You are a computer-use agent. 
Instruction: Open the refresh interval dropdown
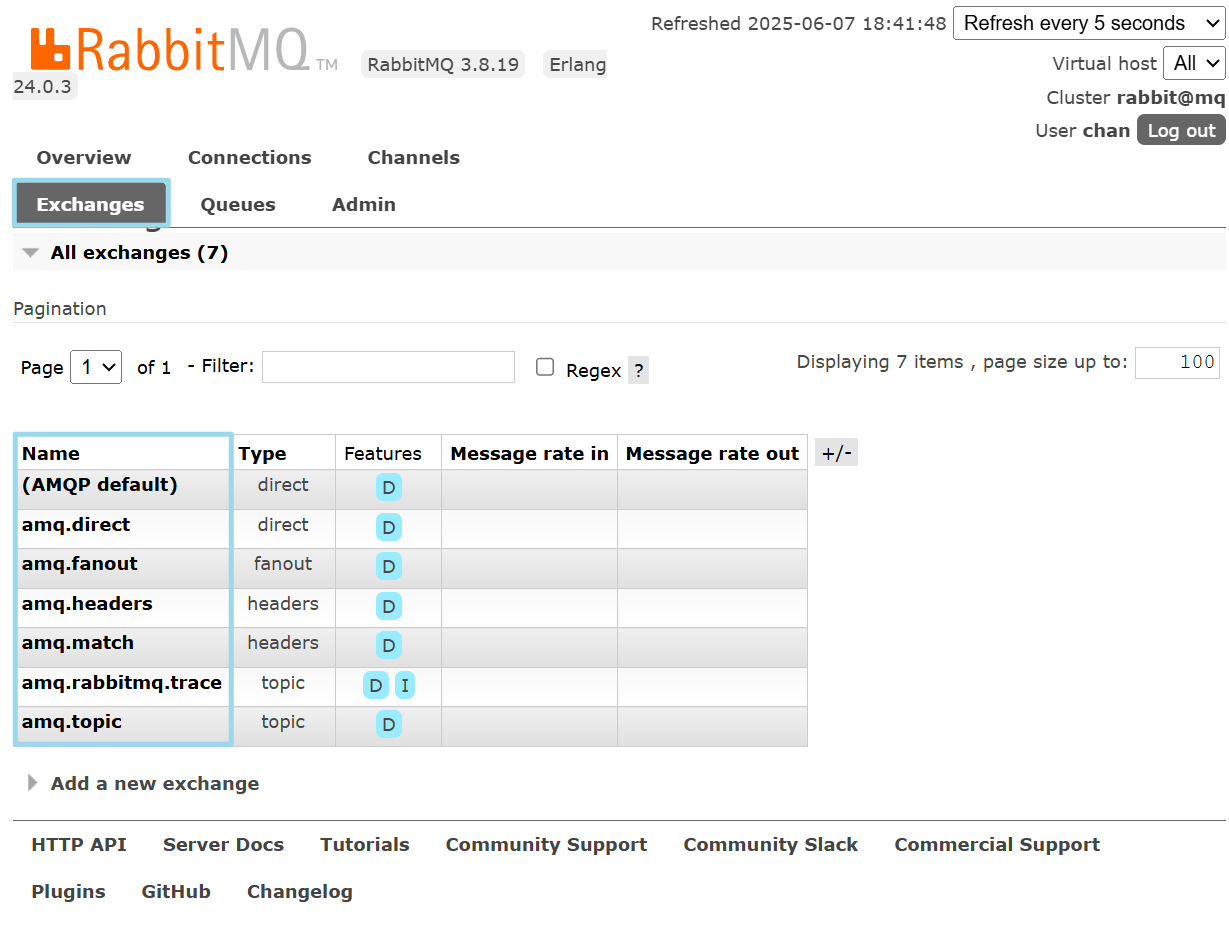(x=1089, y=23)
